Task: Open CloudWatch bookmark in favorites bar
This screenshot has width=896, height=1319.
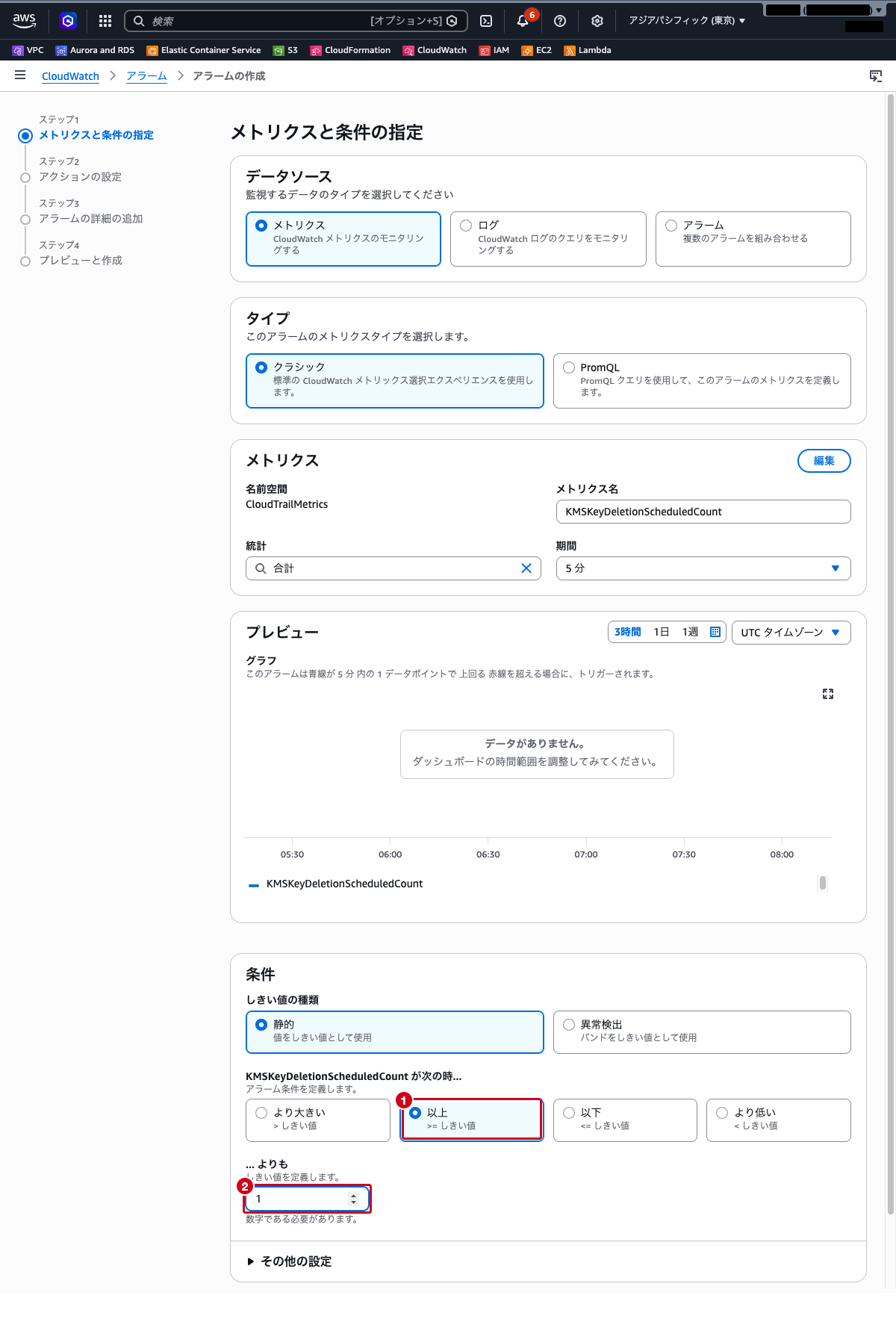Action: click(x=435, y=50)
